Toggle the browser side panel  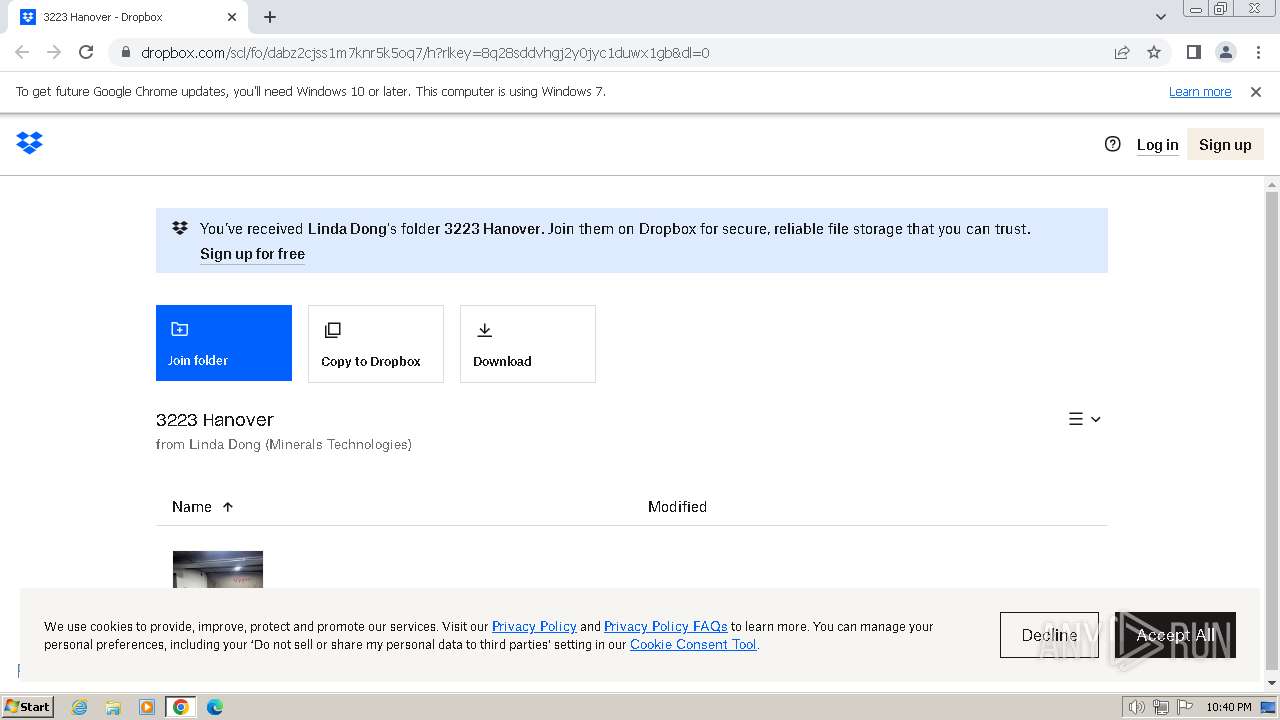point(1193,52)
